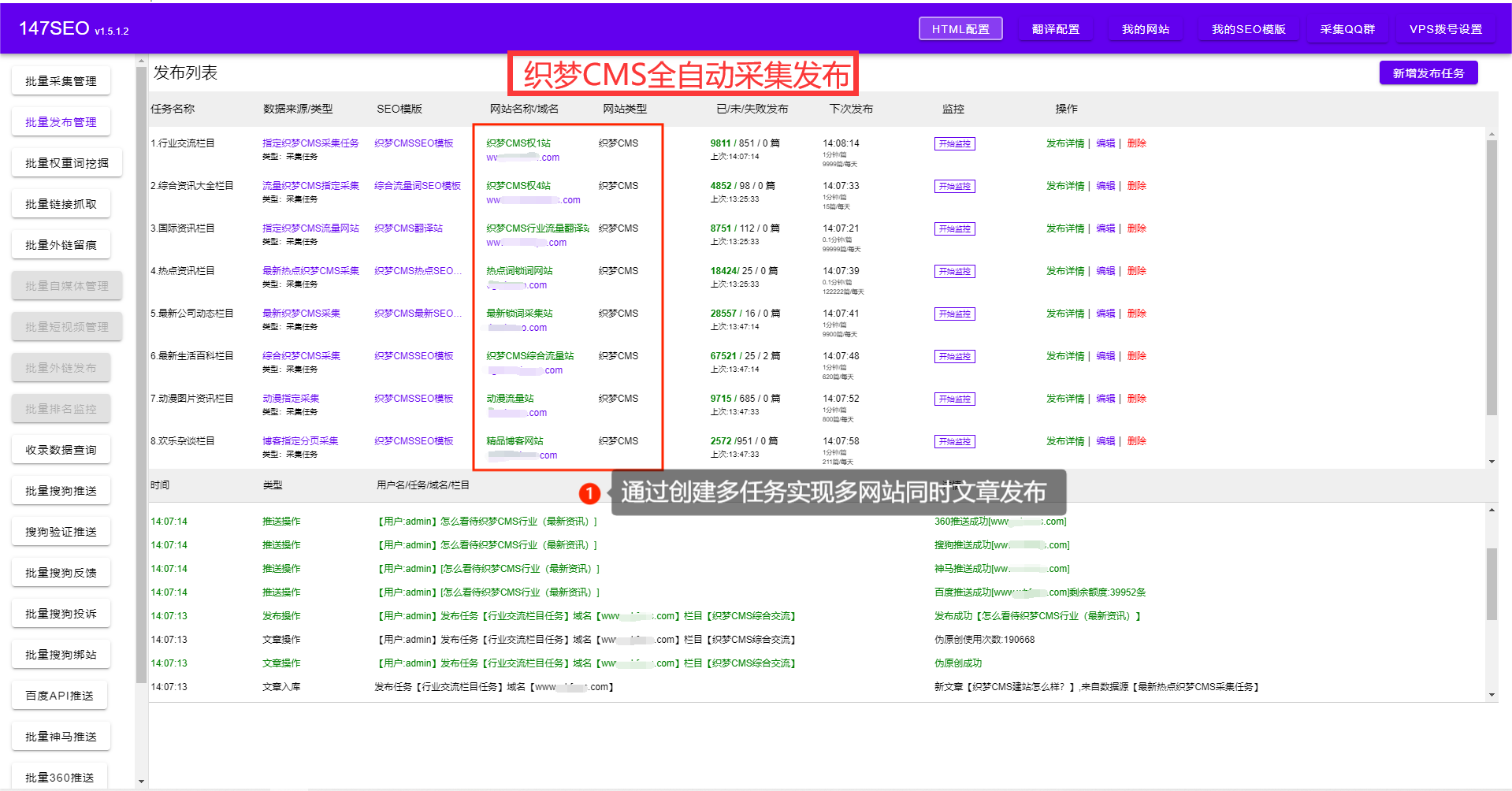Open 精品博客网站 entry
1512x791 pixels.
click(515, 441)
